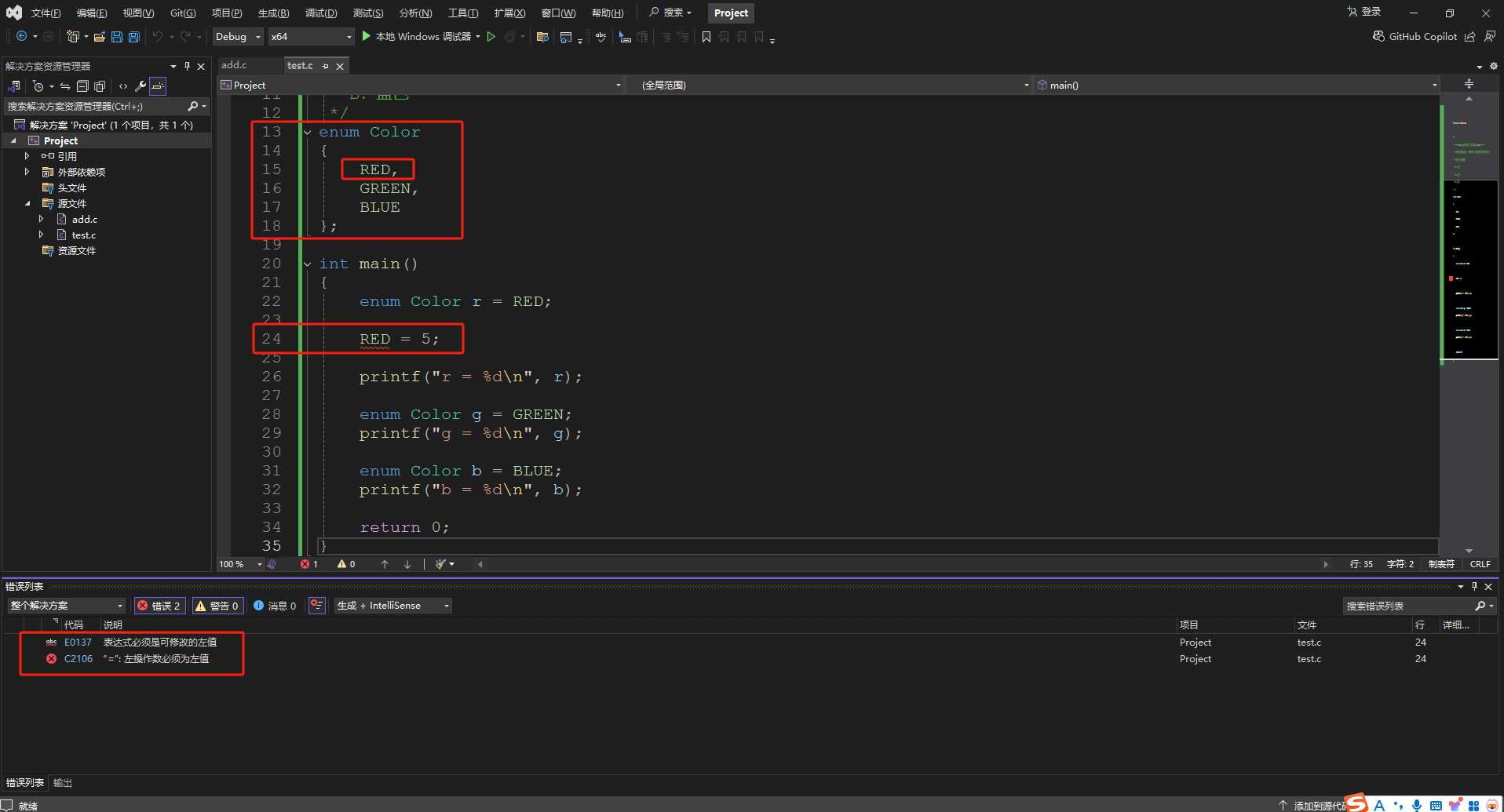Open properties with the wrench icon

pyautogui.click(x=141, y=86)
